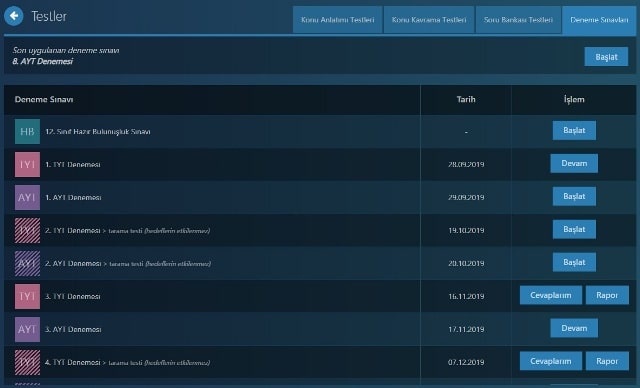Click the date 07.12.2019

coord(466,362)
